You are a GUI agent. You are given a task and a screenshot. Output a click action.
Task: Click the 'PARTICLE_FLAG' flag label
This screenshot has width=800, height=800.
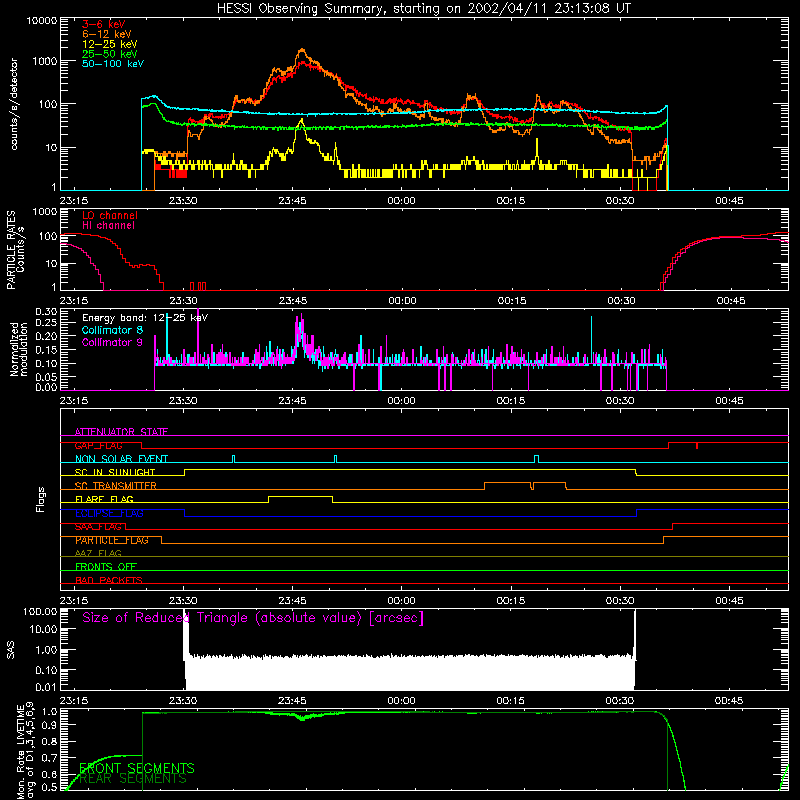(x=112, y=540)
